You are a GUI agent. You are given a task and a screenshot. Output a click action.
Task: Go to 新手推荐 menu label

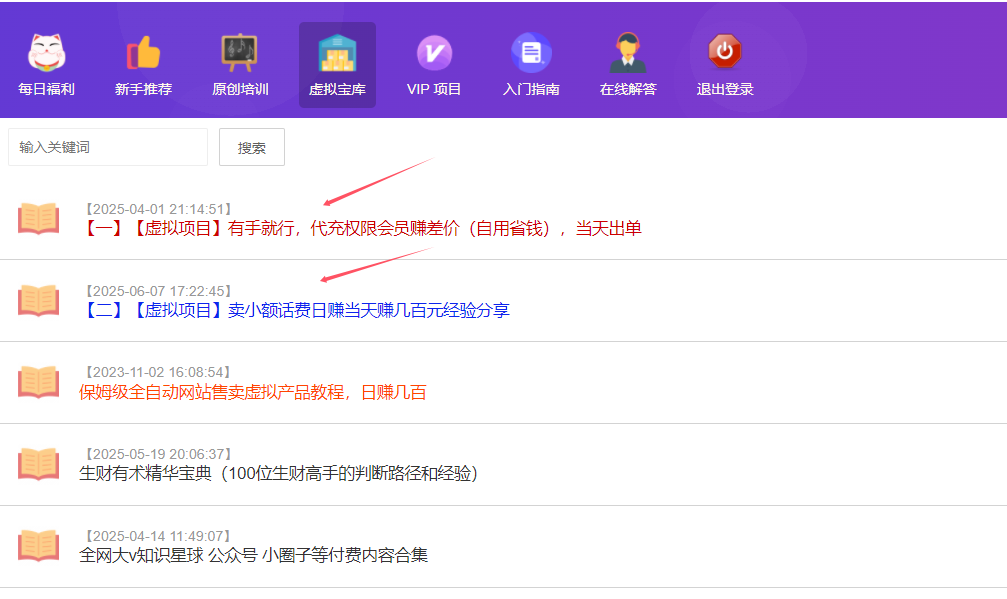click(143, 89)
